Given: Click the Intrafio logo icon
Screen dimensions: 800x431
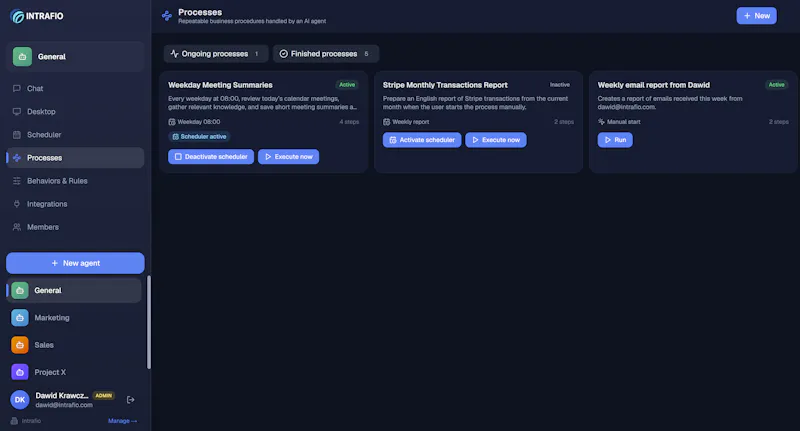Looking at the screenshot, I should pos(17,16).
